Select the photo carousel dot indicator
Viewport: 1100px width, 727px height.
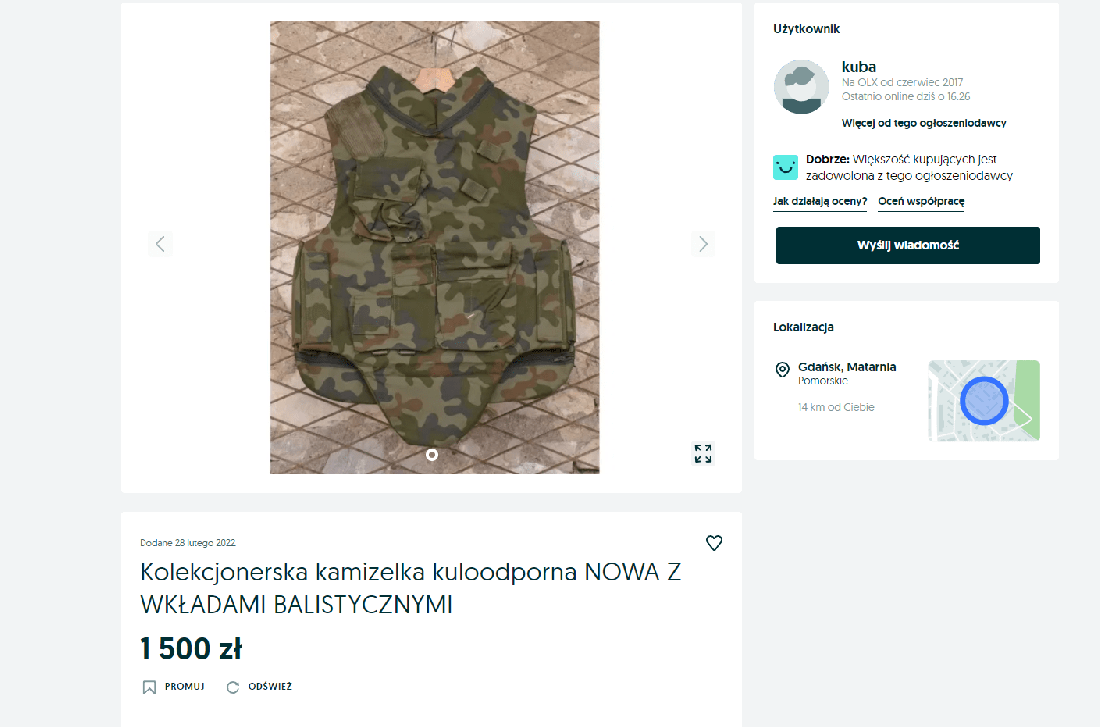[431, 455]
